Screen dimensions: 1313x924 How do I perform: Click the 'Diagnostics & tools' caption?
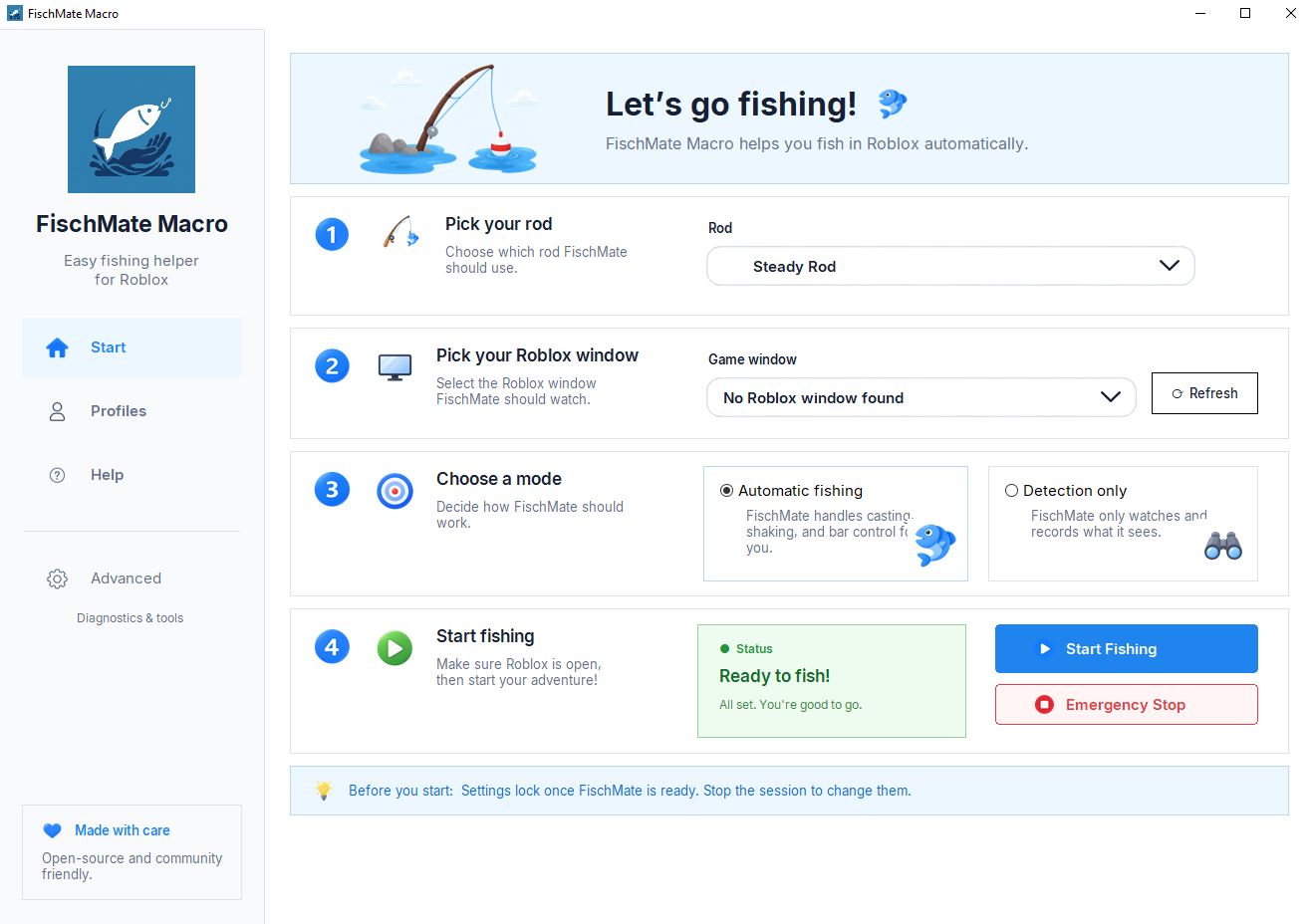point(131,618)
